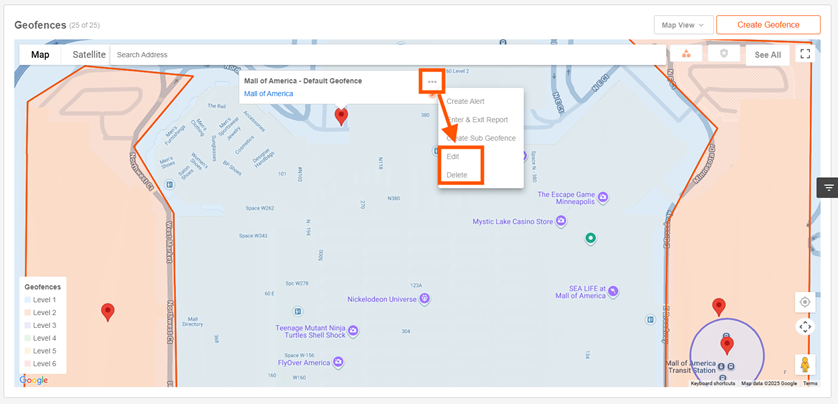Screen dimensions: 838x404
Task: Click the Level 1 legend swatch
Action: pos(28,300)
